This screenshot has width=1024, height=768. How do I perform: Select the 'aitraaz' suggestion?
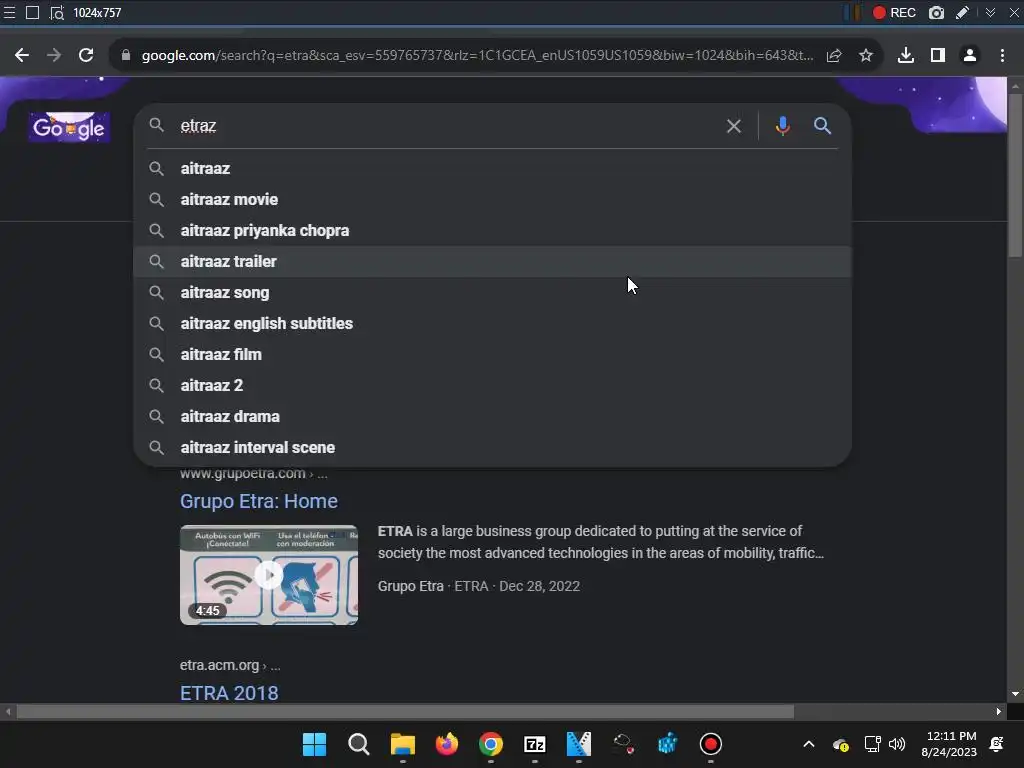click(x=492, y=168)
